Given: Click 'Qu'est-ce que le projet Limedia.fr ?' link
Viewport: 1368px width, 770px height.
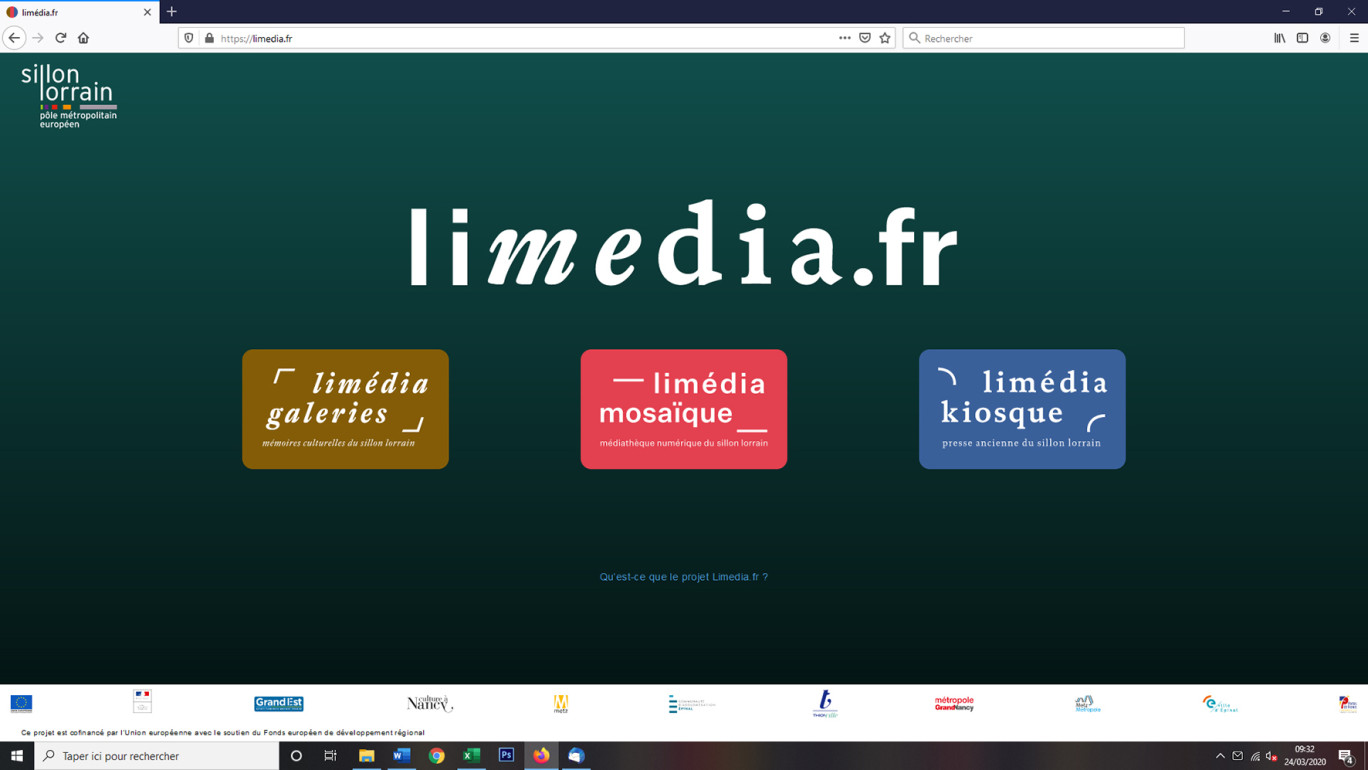Looking at the screenshot, I should [x=684, y=577].
